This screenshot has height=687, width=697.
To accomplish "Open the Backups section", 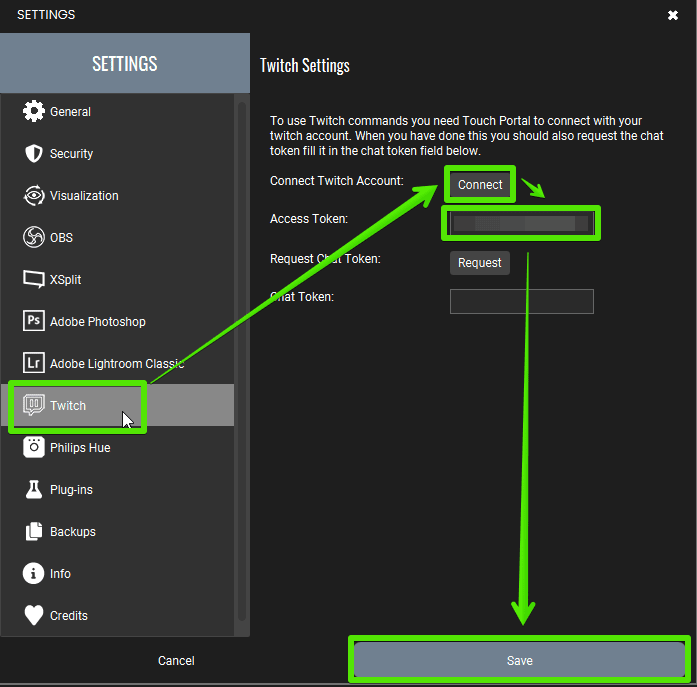I will (117, 531).
